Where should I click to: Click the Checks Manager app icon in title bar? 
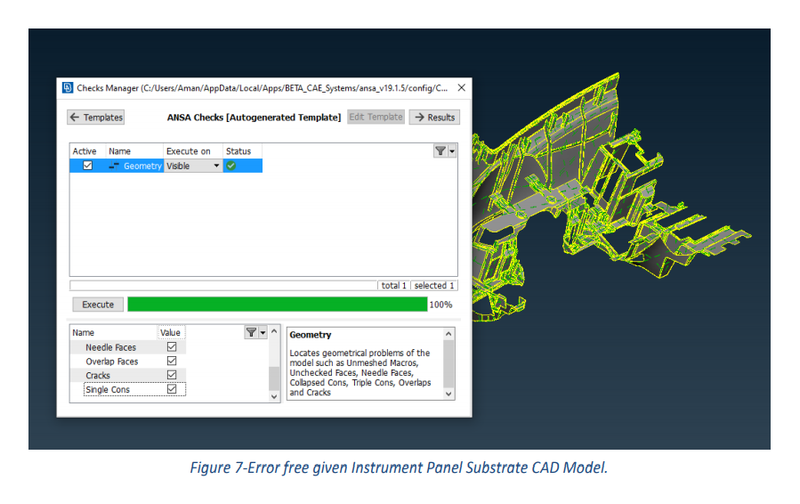[67, 88]
